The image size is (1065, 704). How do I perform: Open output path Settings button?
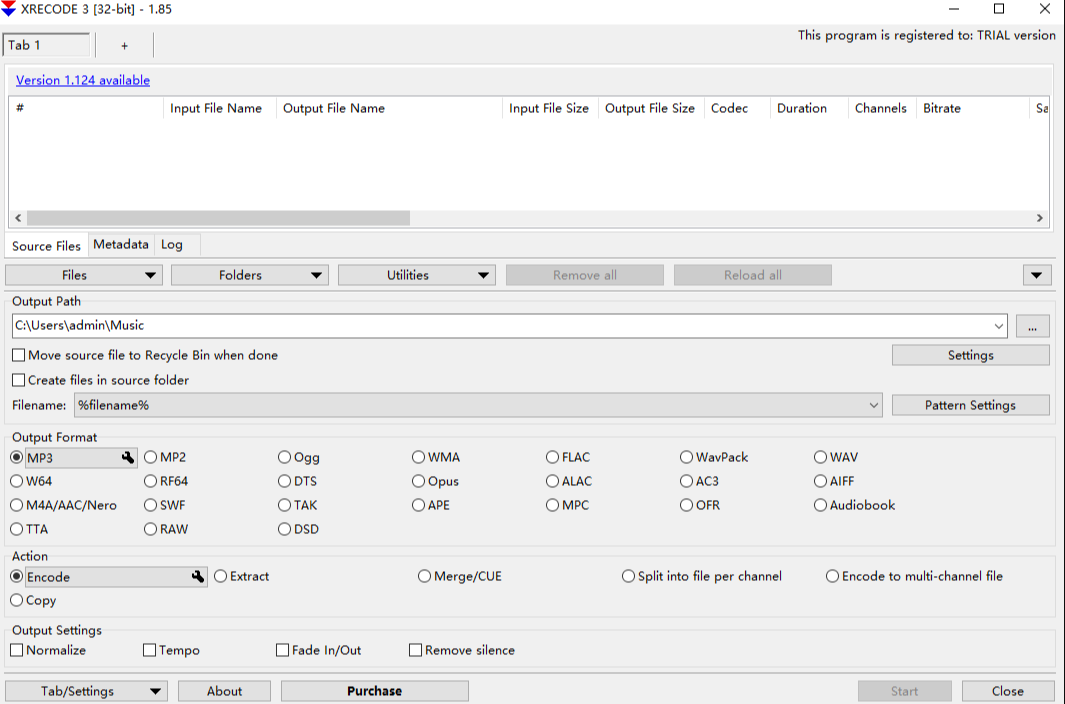[x=971, y=355]
